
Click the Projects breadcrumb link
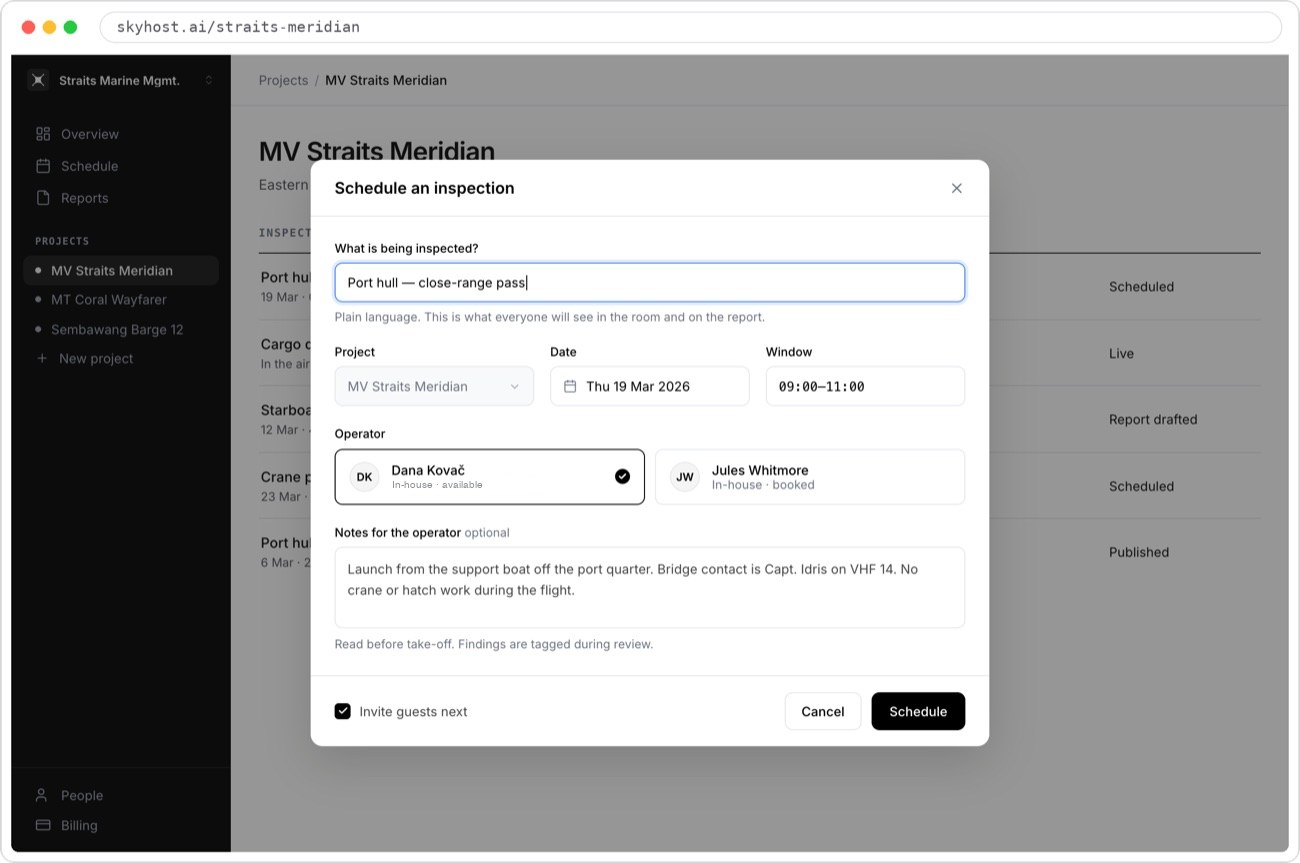pyautogui.click(x=283, y=80)
